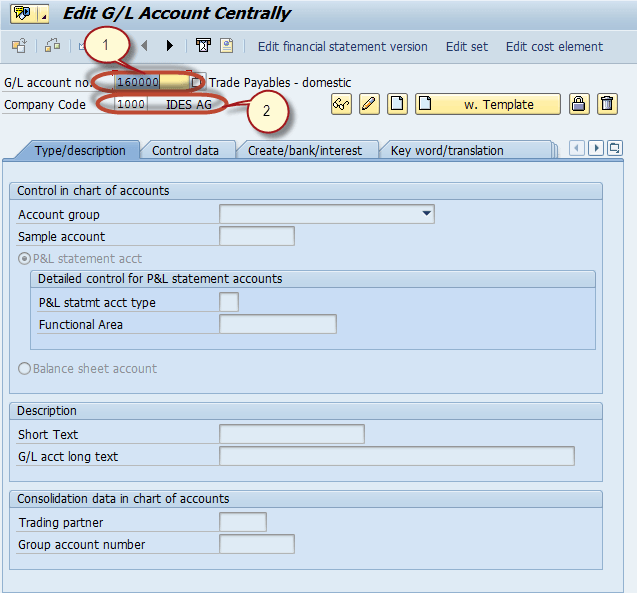
Task: Click the Edit cost element button
Action: click(x=554, y=46)
